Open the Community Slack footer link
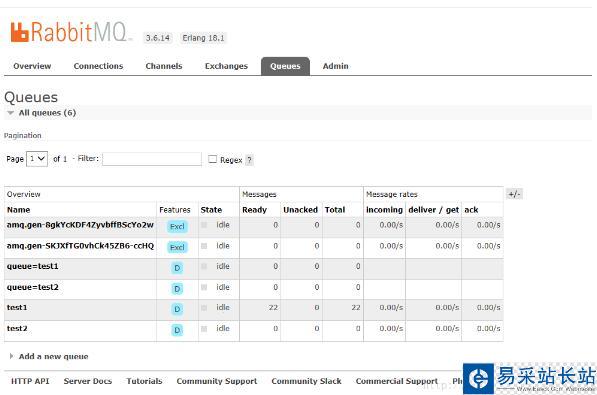The width and height of the screenshot is (597, 395). coord(306,381)
